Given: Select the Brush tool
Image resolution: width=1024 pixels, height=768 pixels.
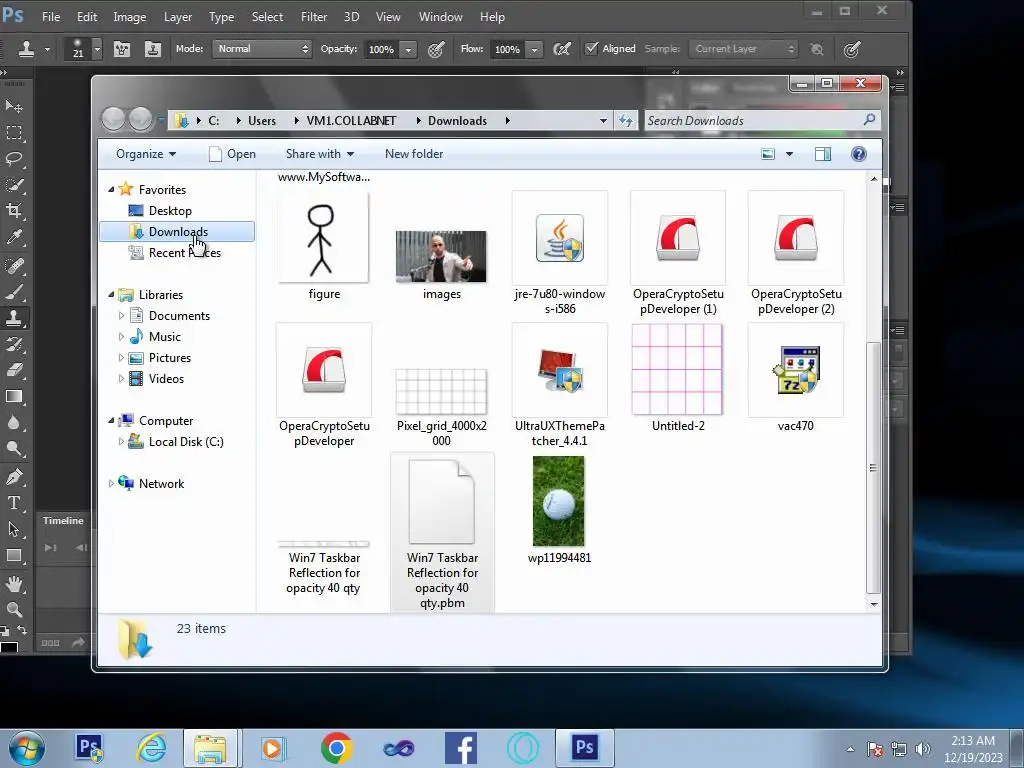Looking at the screenshot, I should (14, 292).
